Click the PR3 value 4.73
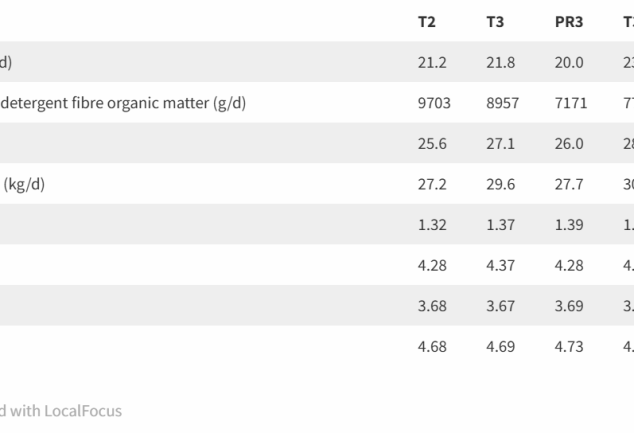This screenshot has width=634, height=433. pyautogui.click(x=569, y=347)
